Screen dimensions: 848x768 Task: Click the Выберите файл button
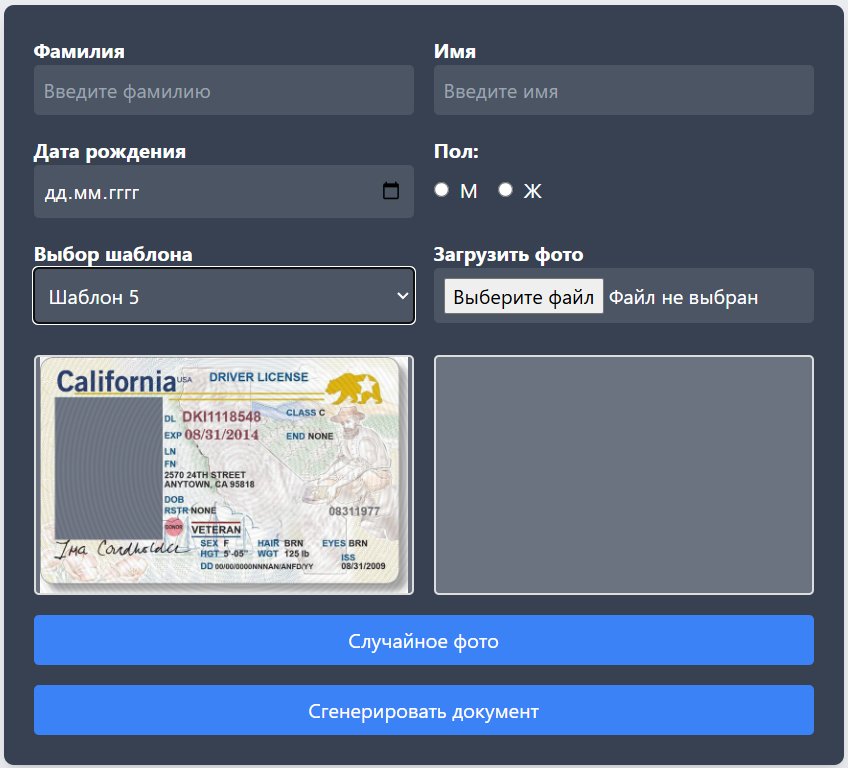pyautogui.click(x=524, y=296)
